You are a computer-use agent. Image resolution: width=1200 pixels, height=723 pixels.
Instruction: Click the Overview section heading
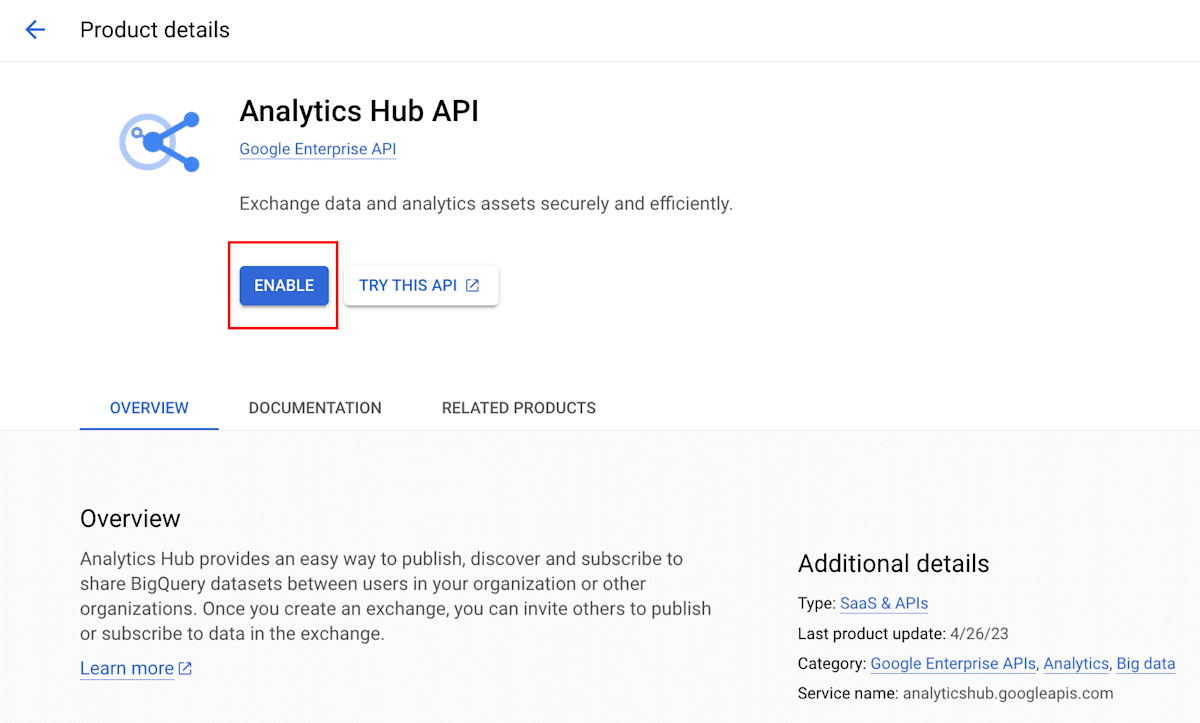pos(130,519)
